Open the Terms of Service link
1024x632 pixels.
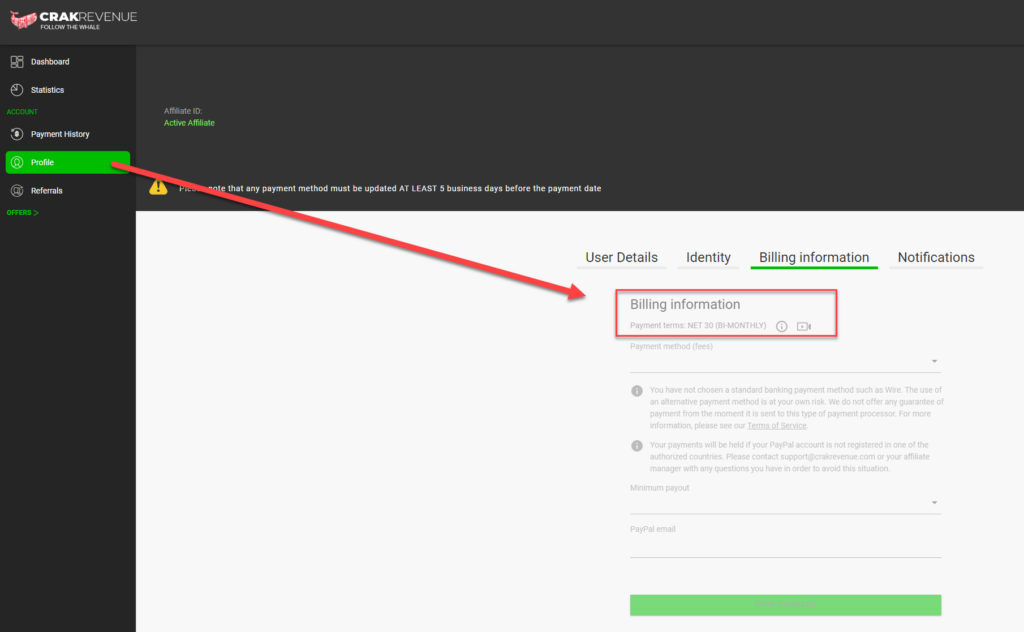tap(777, 424)
